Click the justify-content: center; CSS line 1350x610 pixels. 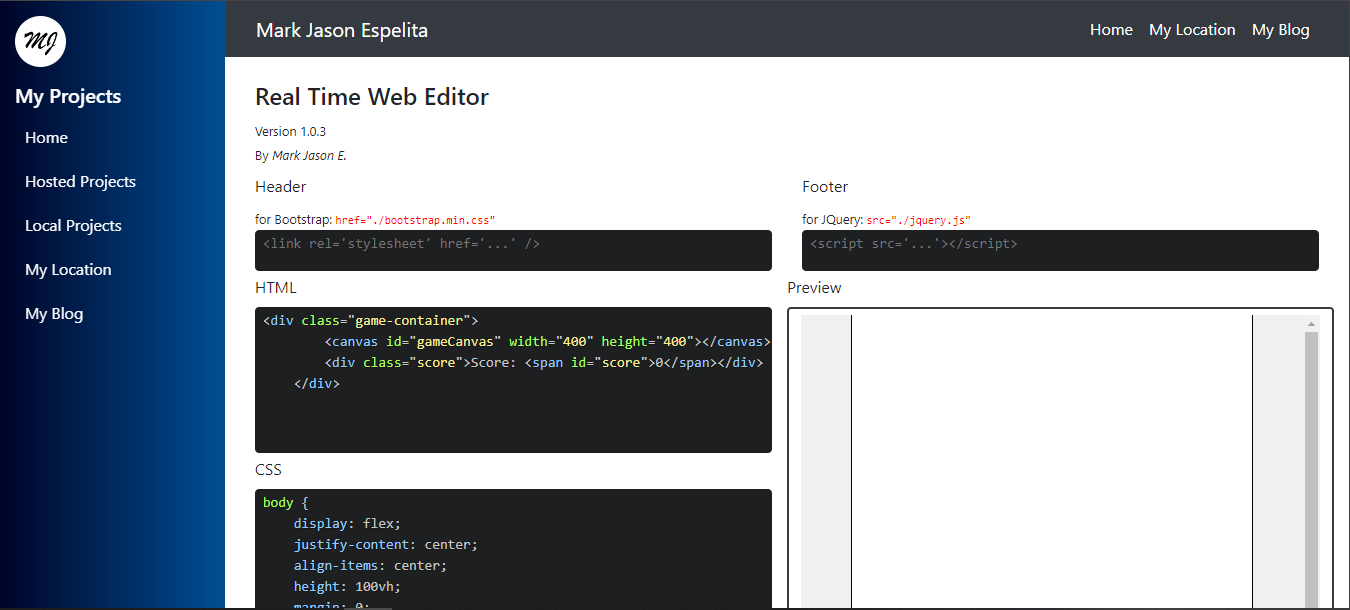click(x=386, y=545)
